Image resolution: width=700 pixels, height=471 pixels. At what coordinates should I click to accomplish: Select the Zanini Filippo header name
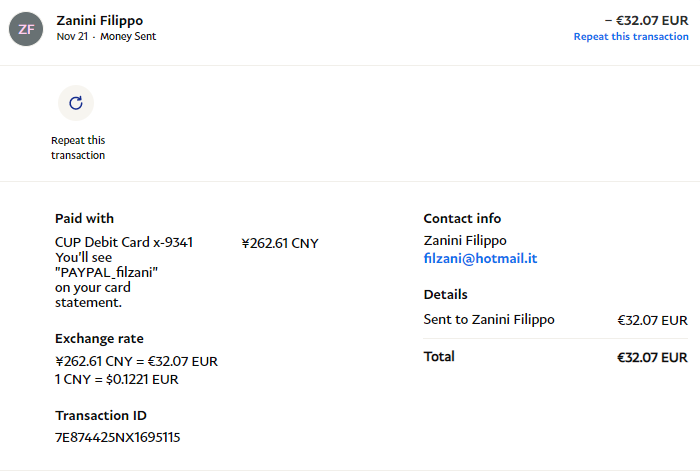[x=100, y=19]
